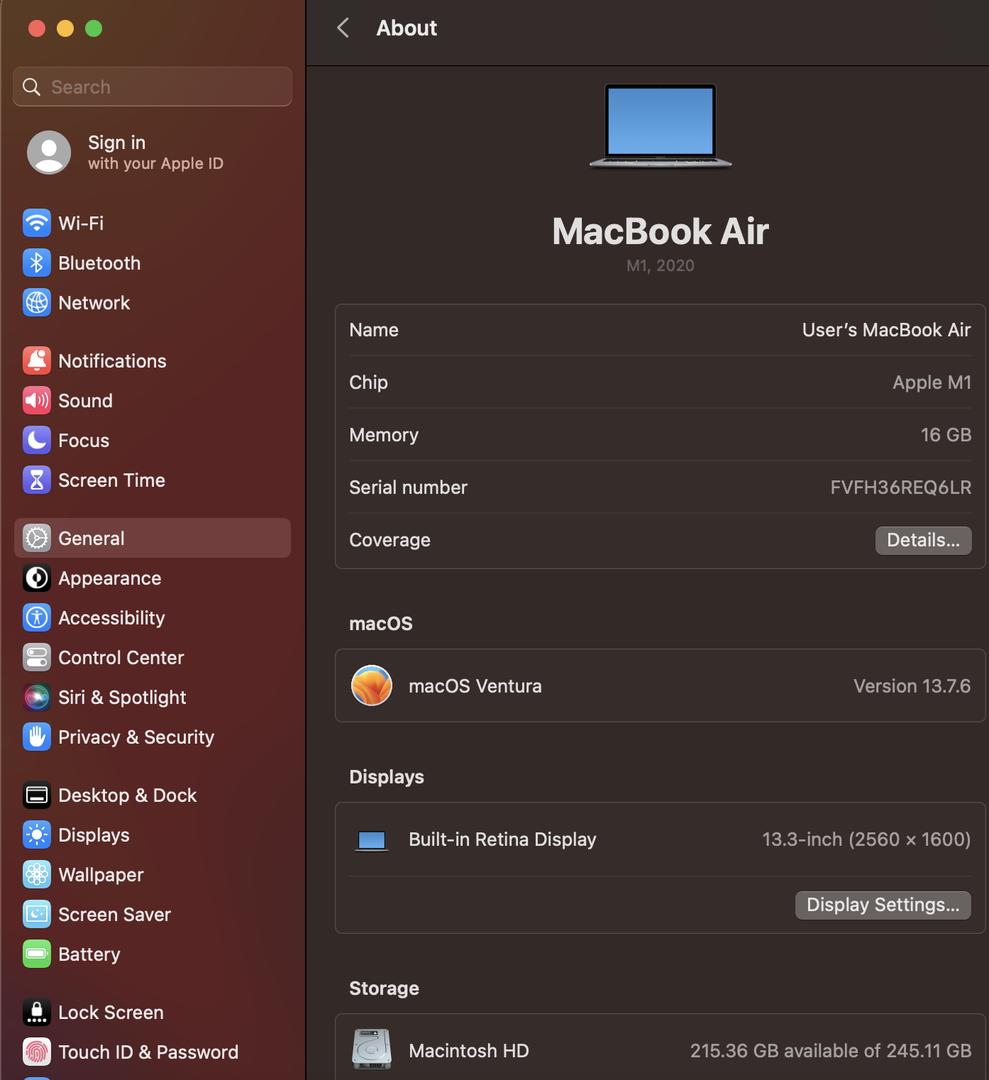Select Touch ID & Password item
This screenshot has width=989, height=1080.
[x=152, y=1052]
